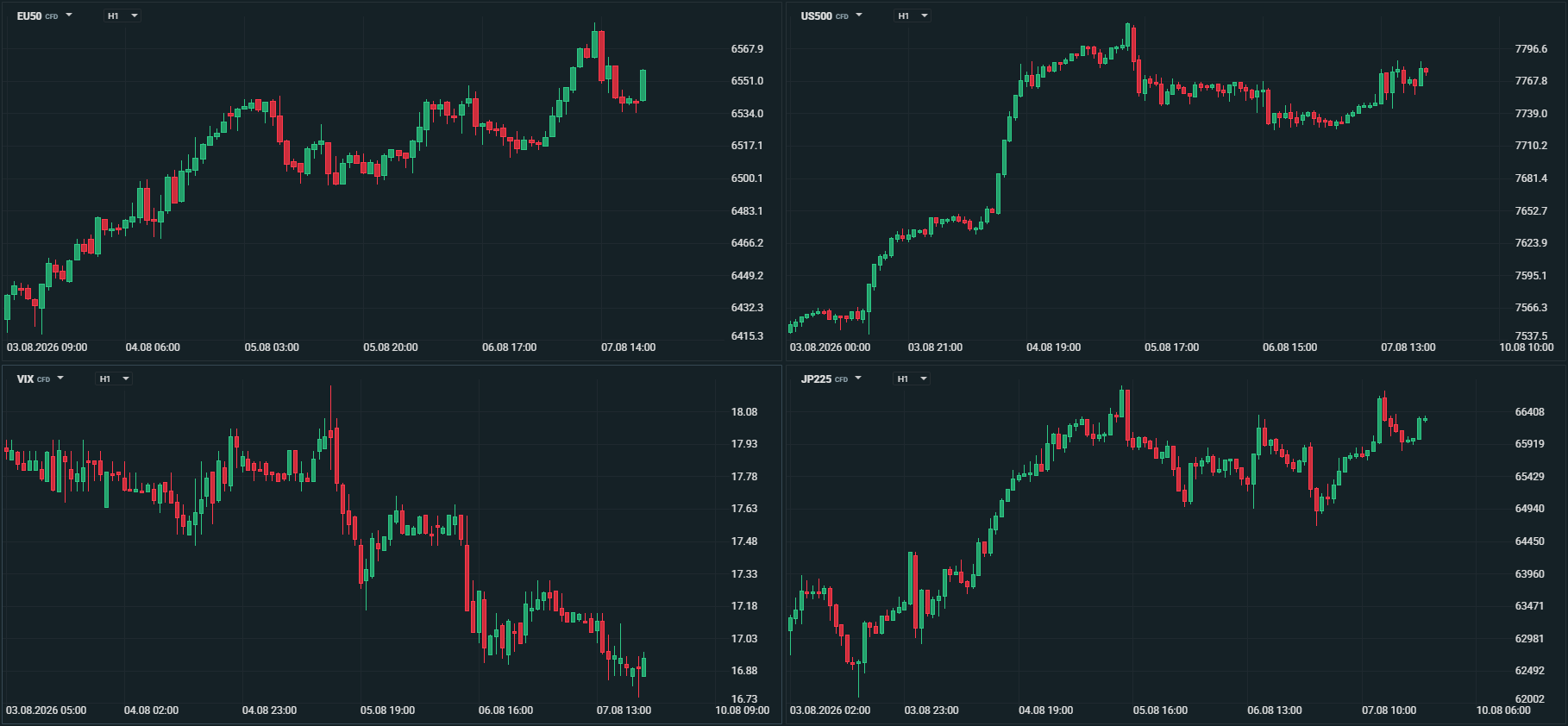The height and width of the screenshot is (726, 1568).
Task: Click the 18.08 price level on VIX axis
Action: tap(744, 412)
